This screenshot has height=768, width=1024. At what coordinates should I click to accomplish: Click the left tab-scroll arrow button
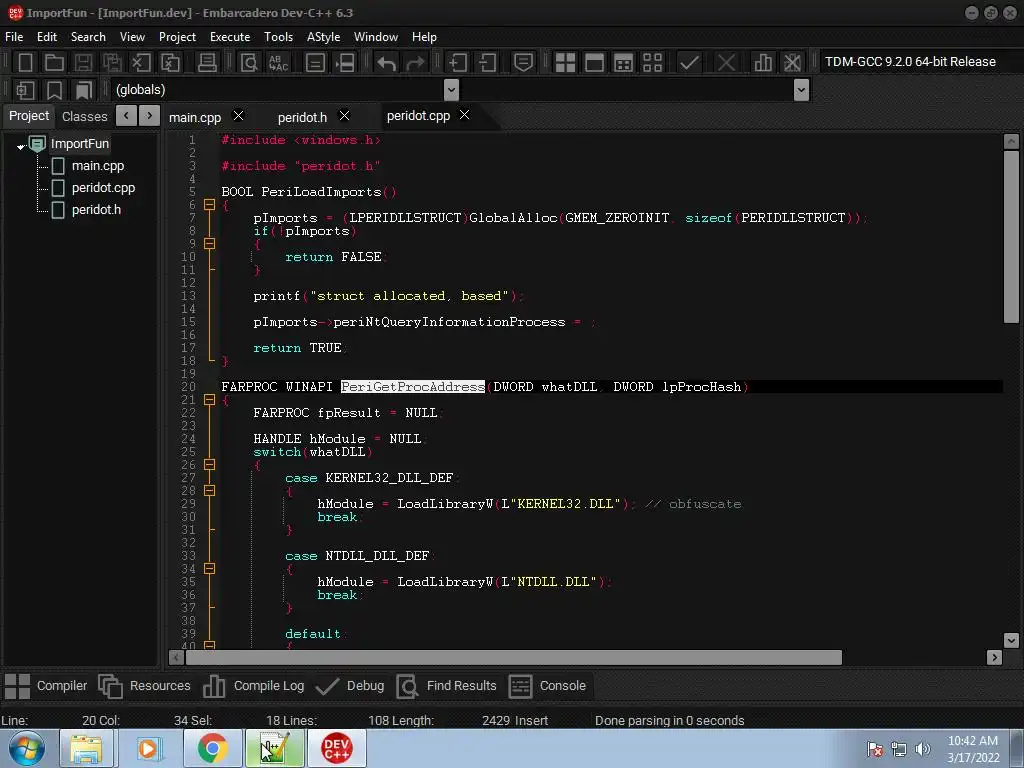coord(126,116)
